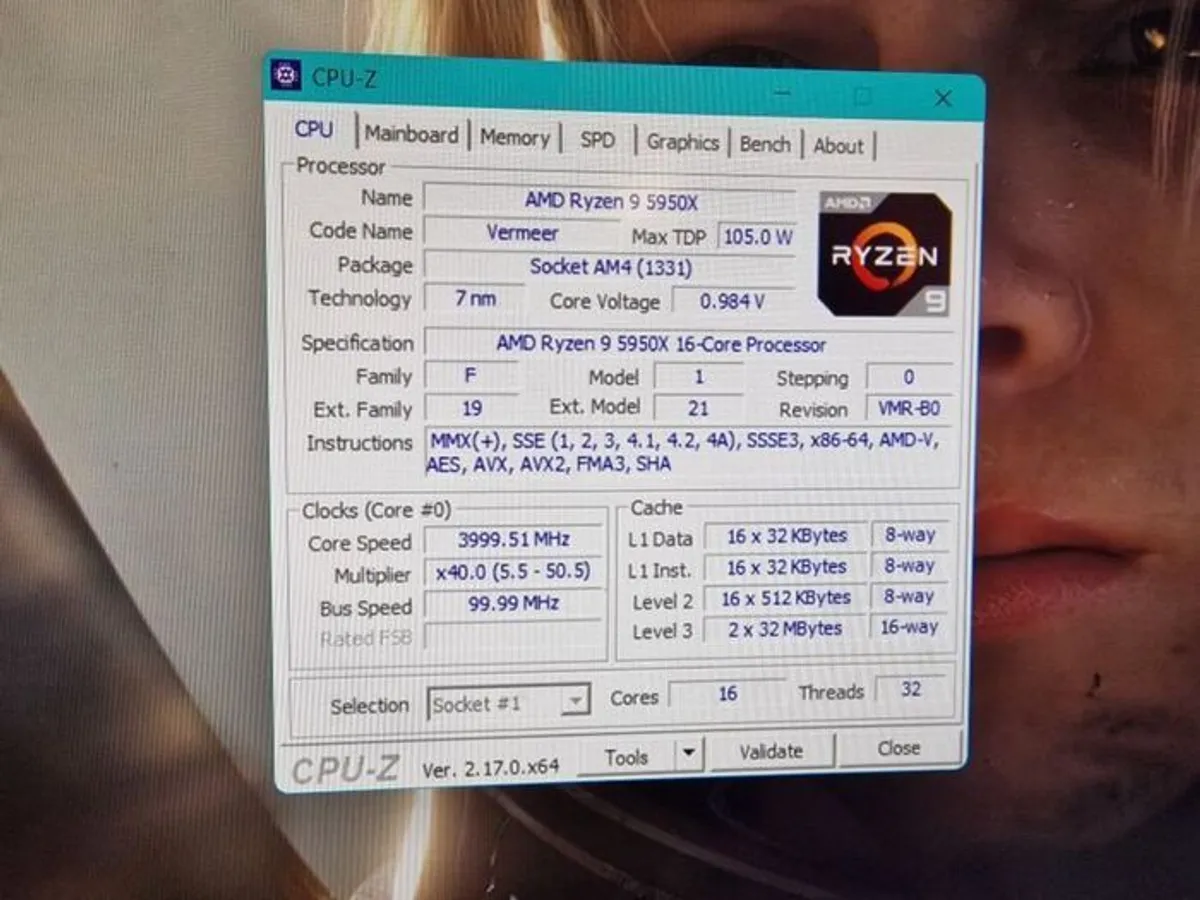Open the Socket #1 selection dropdown

575,703
